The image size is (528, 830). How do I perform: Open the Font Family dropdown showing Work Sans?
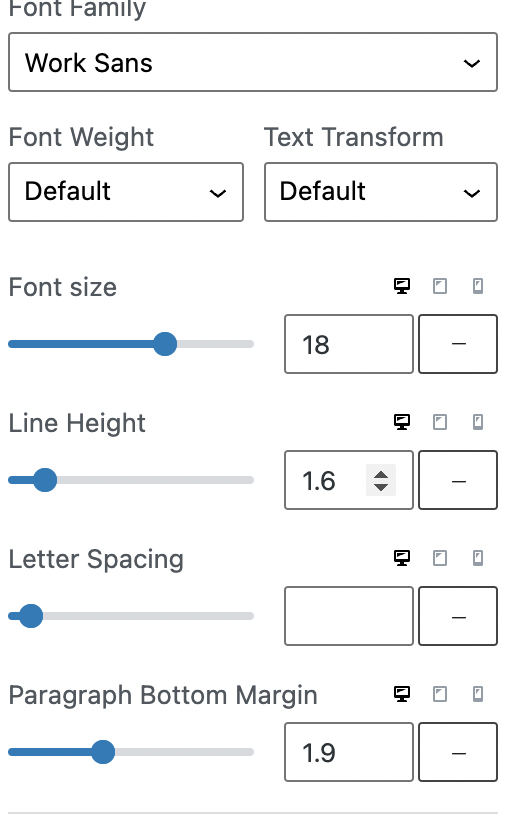tap(253, 62)
